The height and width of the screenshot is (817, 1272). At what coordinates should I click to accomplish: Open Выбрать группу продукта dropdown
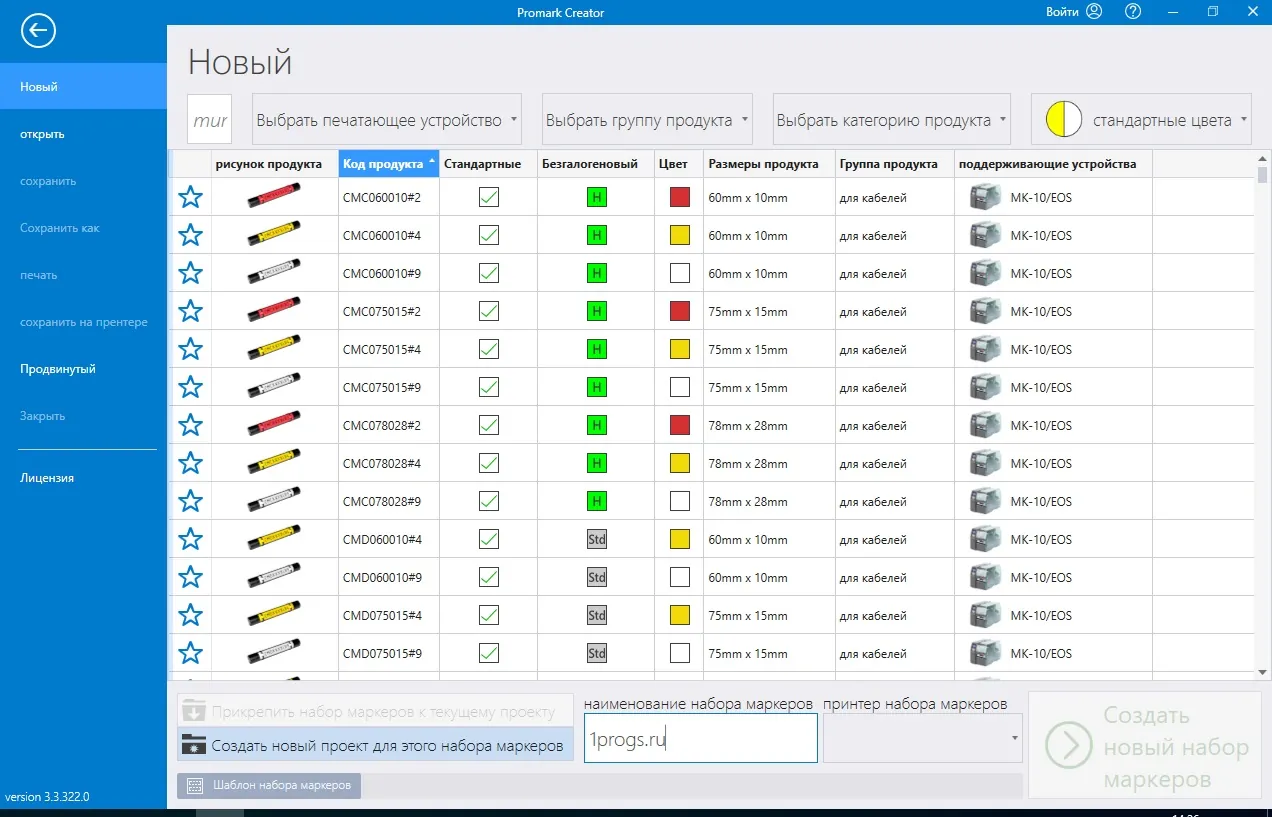[x=646, y=120]
